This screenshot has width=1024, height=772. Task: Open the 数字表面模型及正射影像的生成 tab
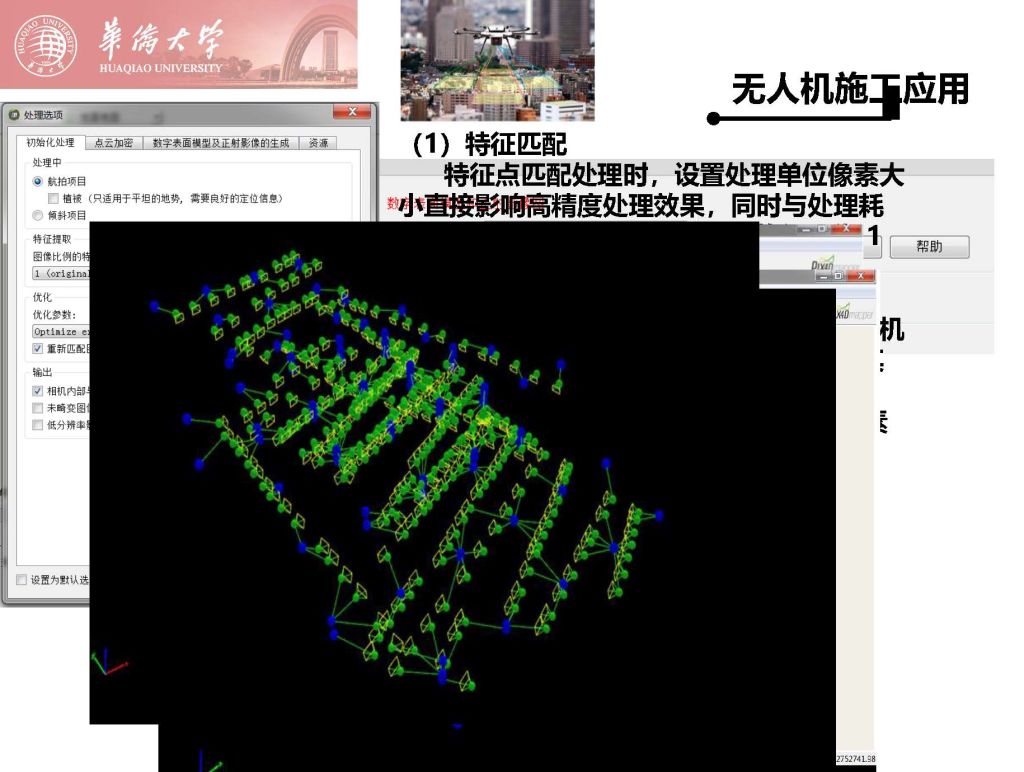click(x=220, y=143)
